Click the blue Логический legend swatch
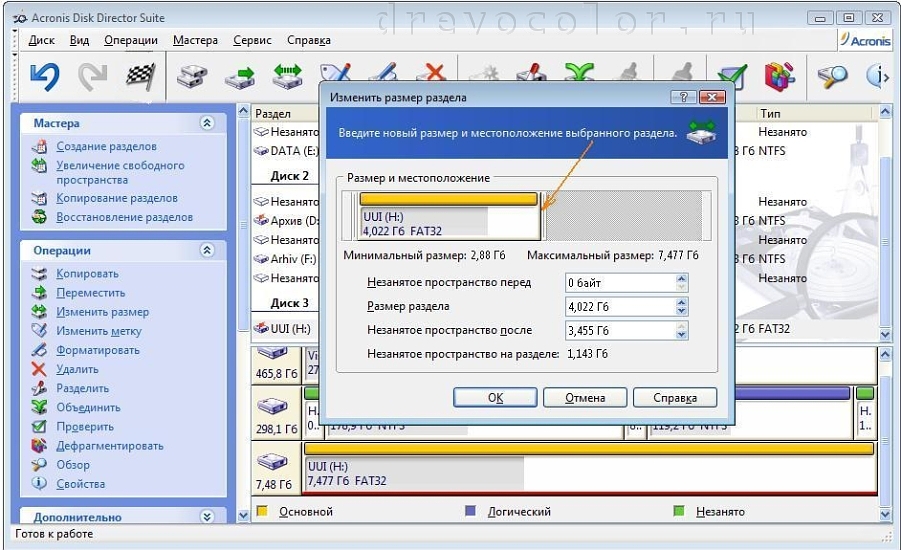The width and height of the screenshot is (901, 550). pyautogui.click(x=471, y=510)
